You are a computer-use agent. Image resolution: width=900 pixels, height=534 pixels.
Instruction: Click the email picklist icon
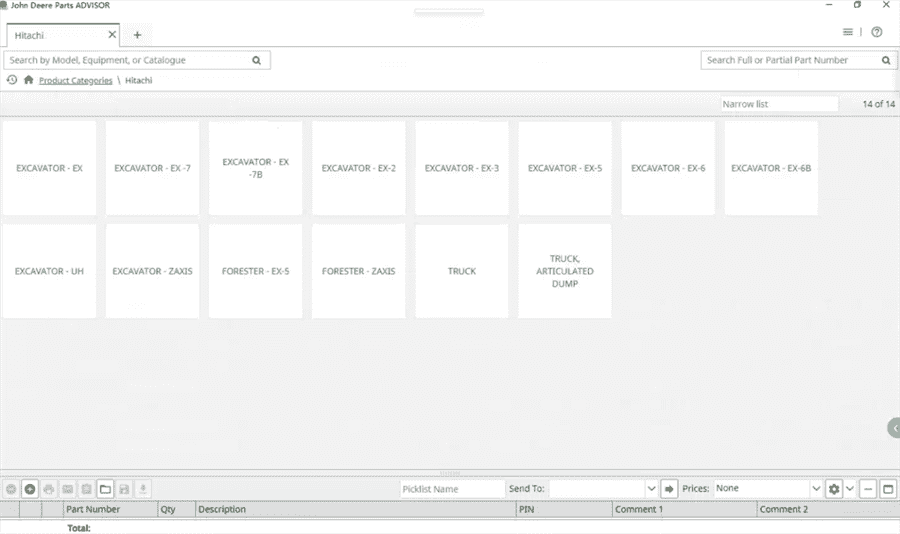coord(68,489)
